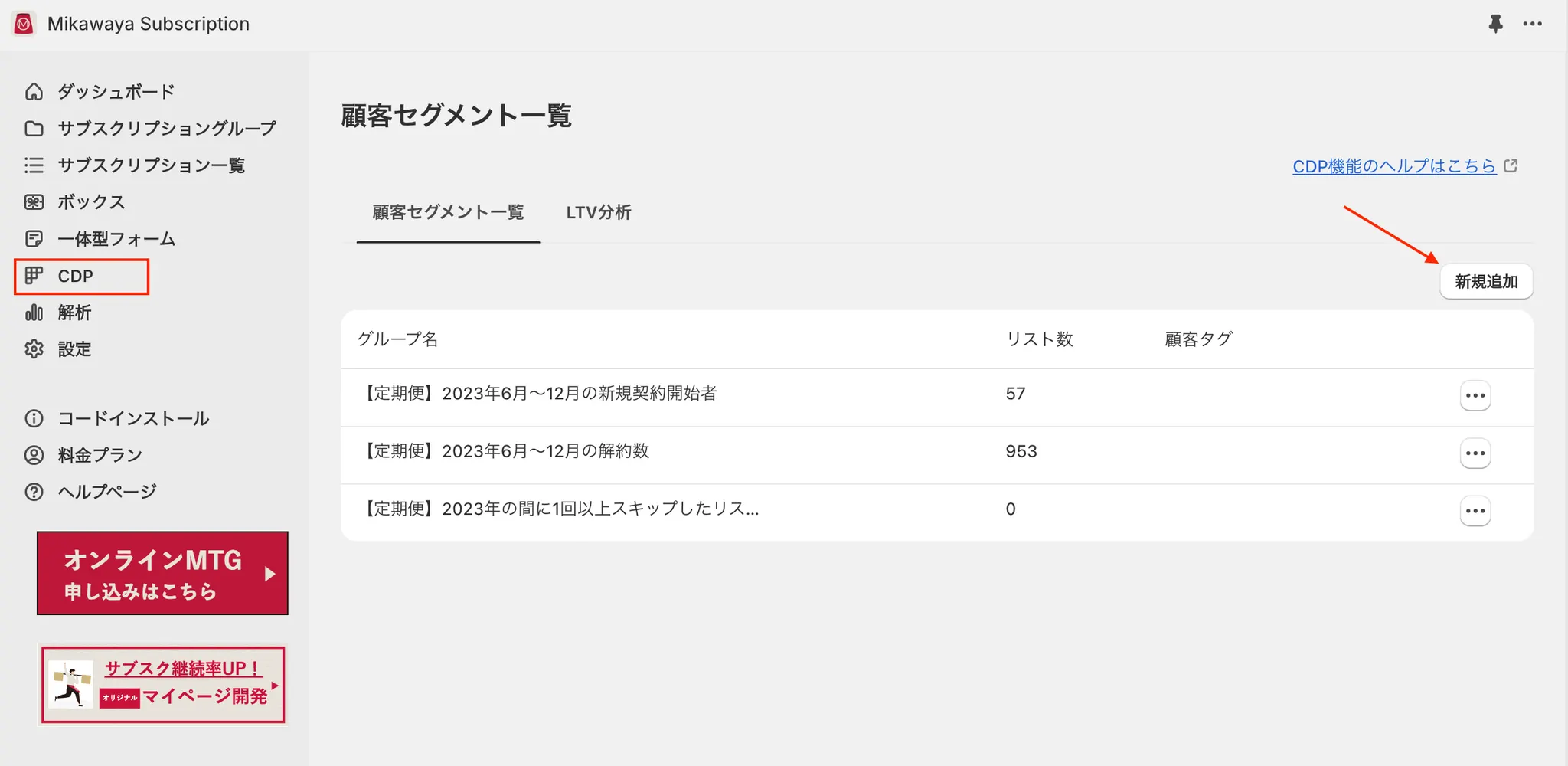1568x766 pixels.
Task: Open the CDP grid icon
Action: click(x=34, y=276)
